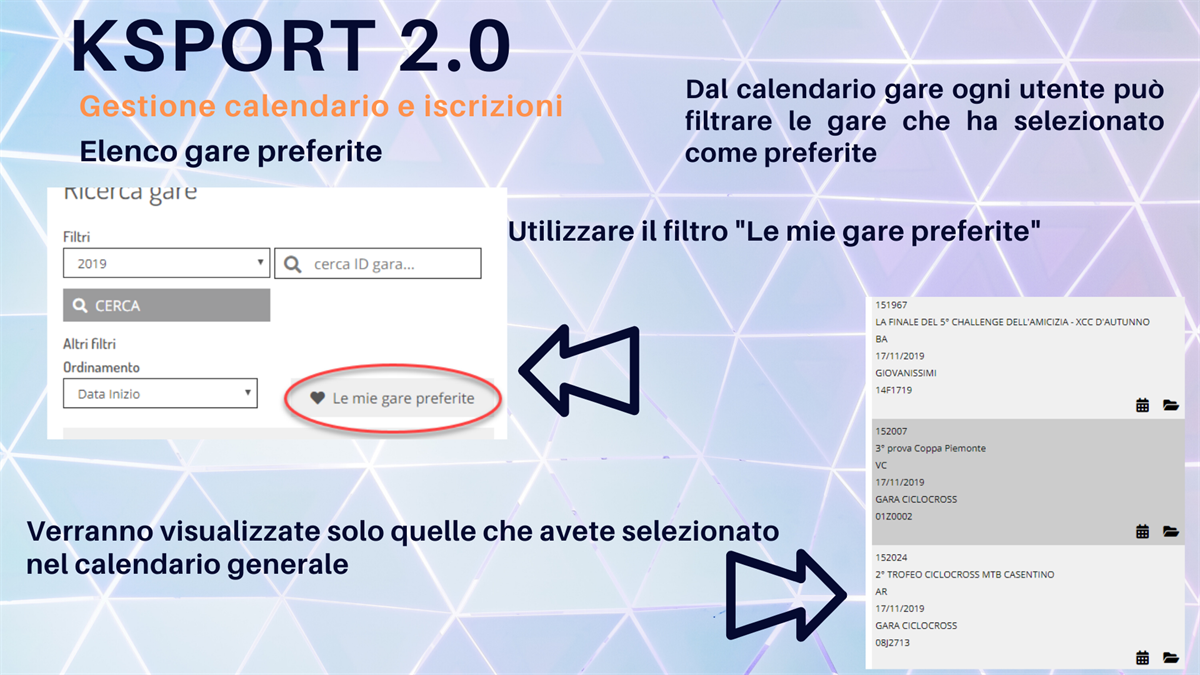Click code 14F1719 in first race

coord(893,390)
